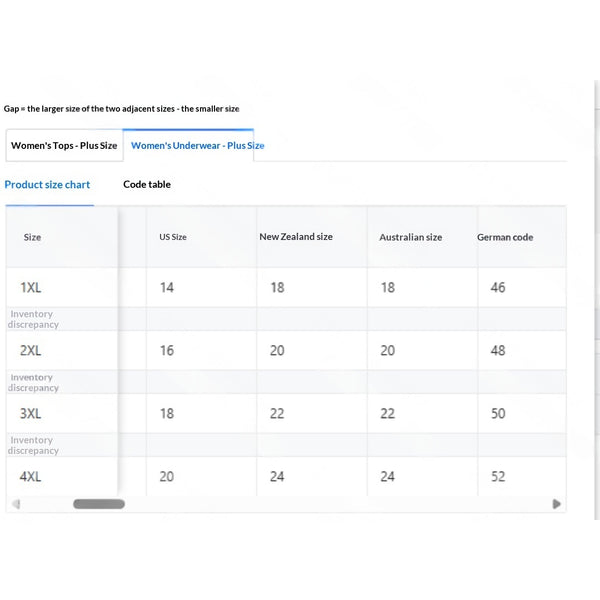Image resolution: width=600 pixels, height=600 pixels.
Task: Click the Gap definition text
Action: coord(122,109)
